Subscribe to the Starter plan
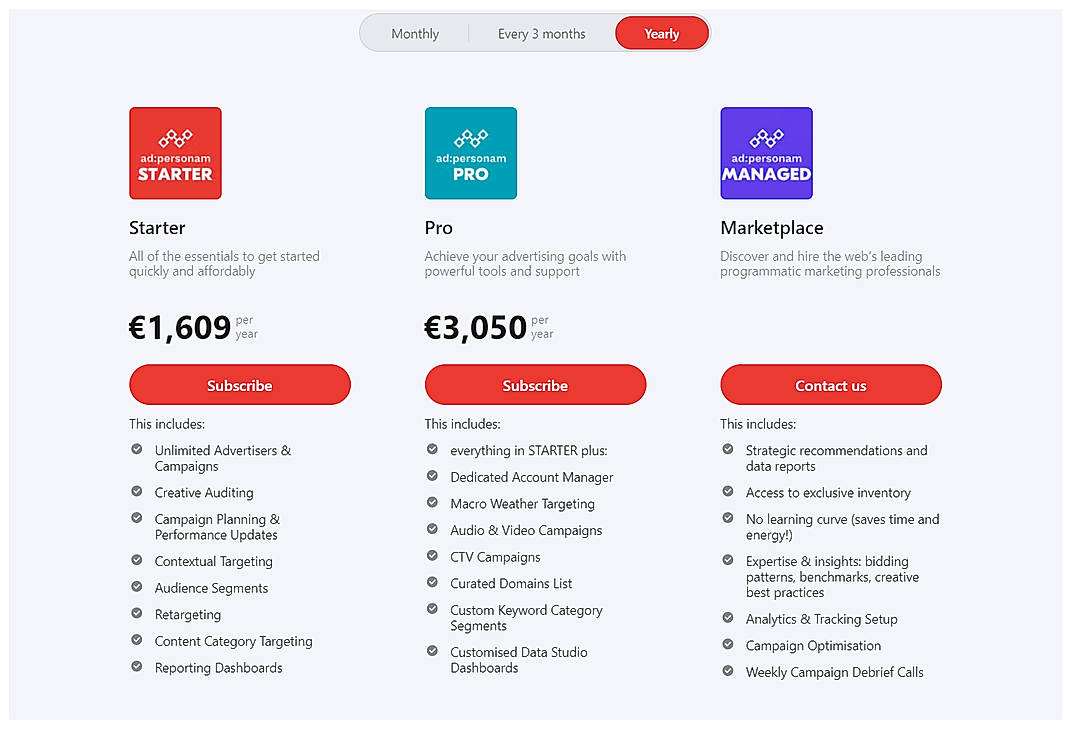1070x730 pixels. pyautogui.click(x=239, y=385)
